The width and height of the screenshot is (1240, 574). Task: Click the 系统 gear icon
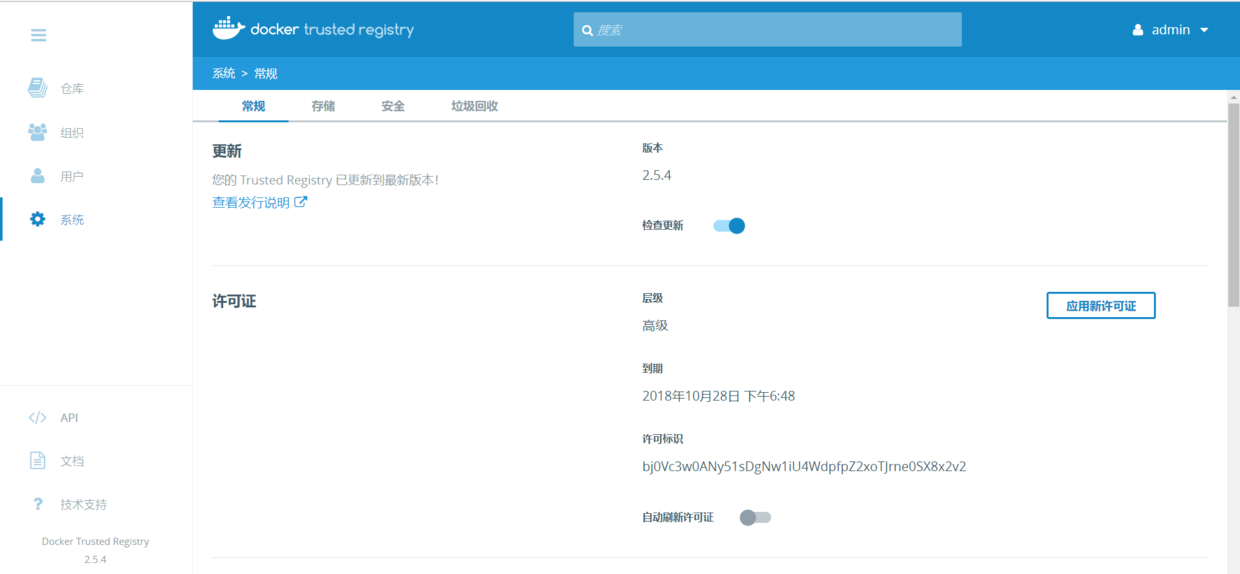pyautogui.click(x=37, y=219)
